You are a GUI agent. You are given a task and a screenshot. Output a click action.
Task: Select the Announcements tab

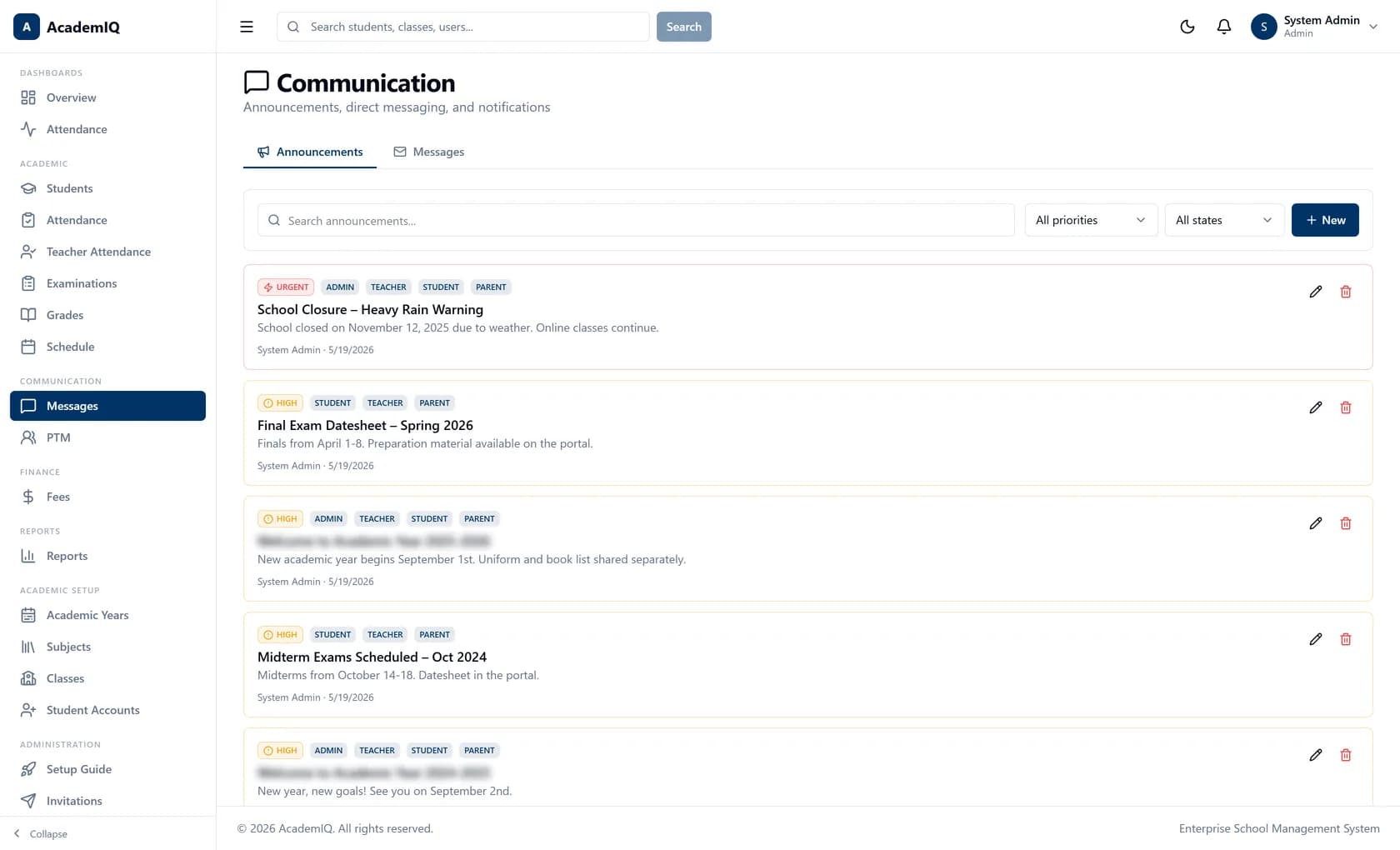309,152
